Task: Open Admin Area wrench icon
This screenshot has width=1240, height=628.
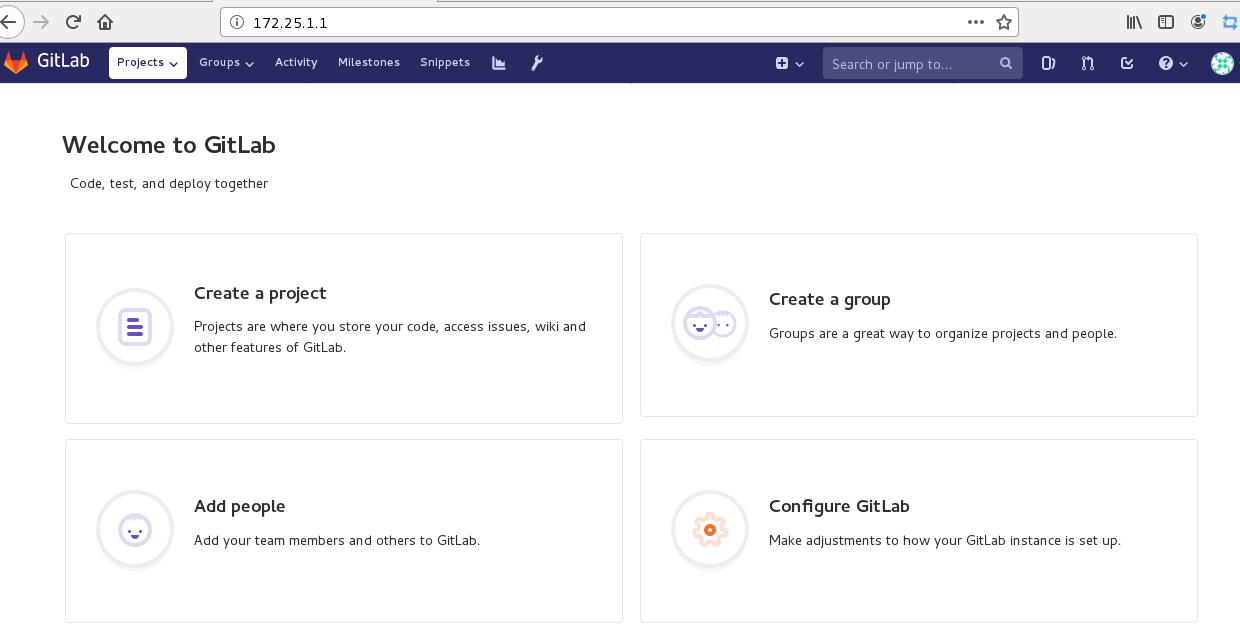Action: click(x=537, y=63)
